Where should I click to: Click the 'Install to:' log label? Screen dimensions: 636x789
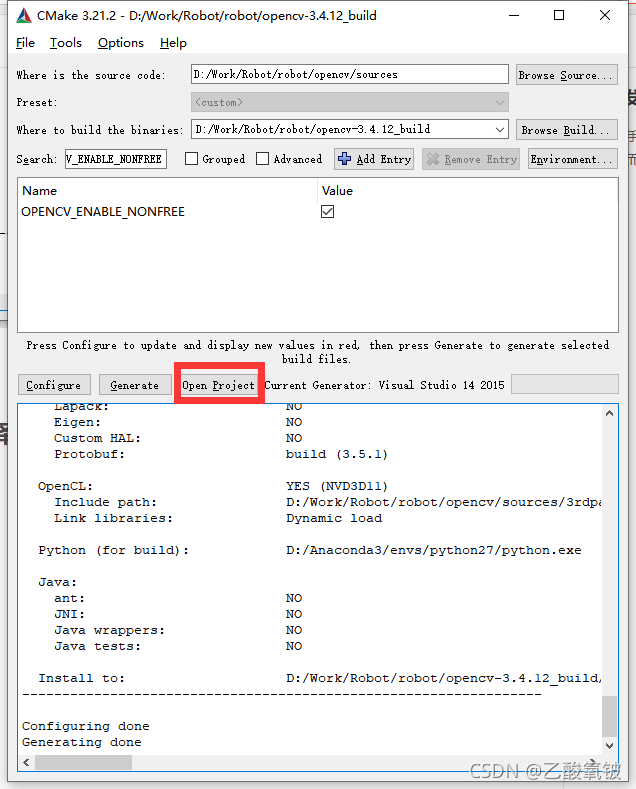tap(82, 678)
